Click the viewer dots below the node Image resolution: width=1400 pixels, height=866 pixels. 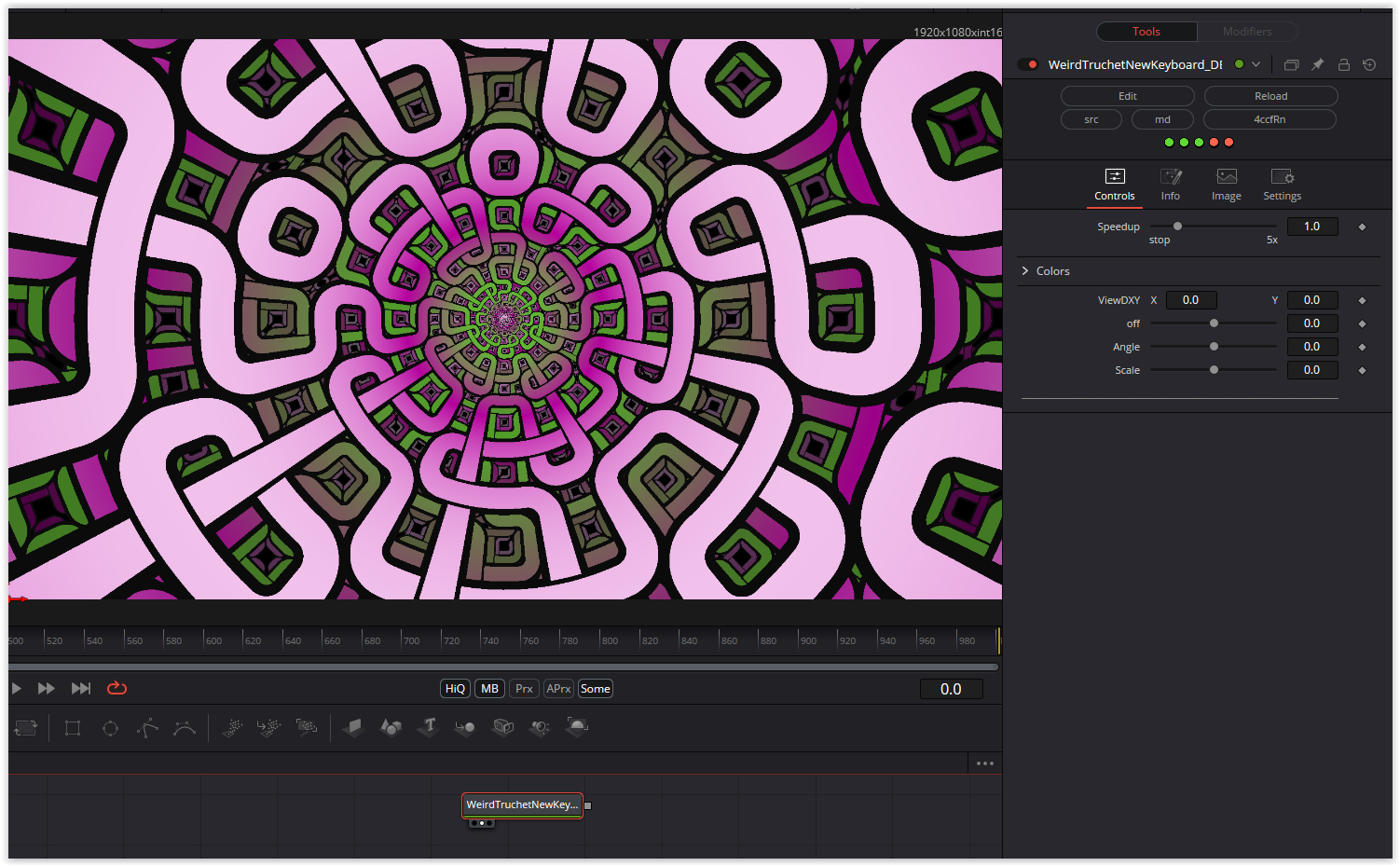coord(481,823)
